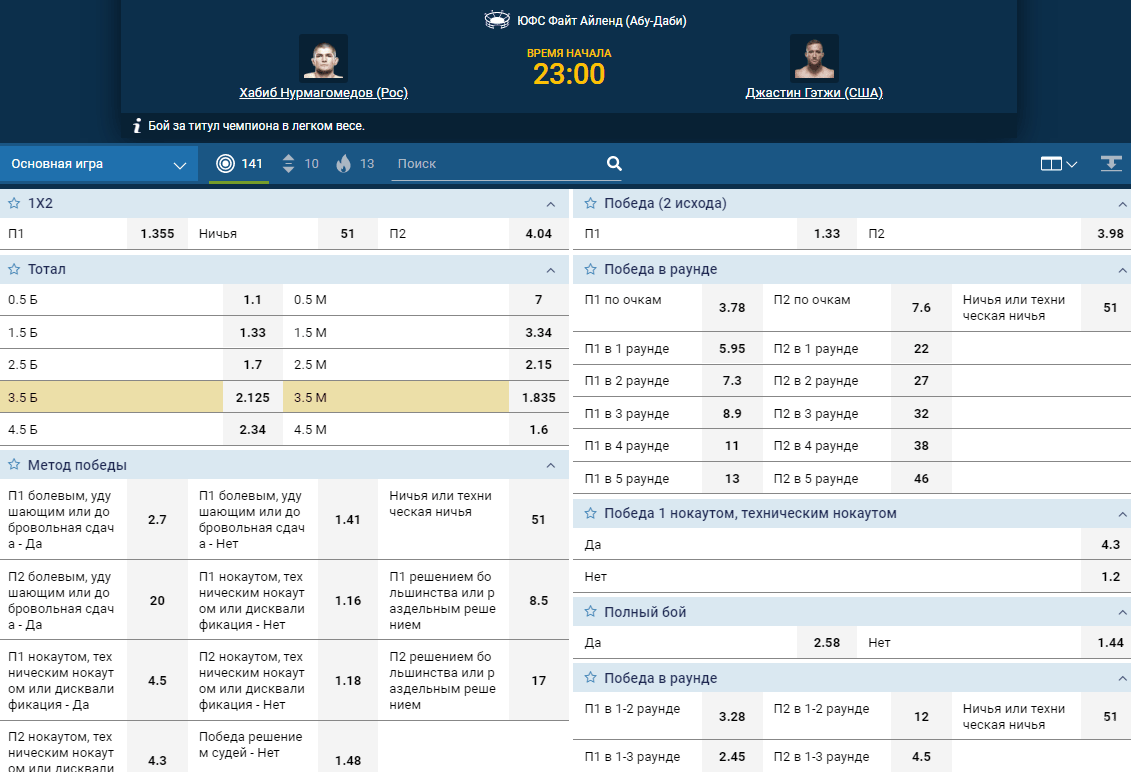Select П1 odds 1.355 in 1X2

(x=157, y=234)
